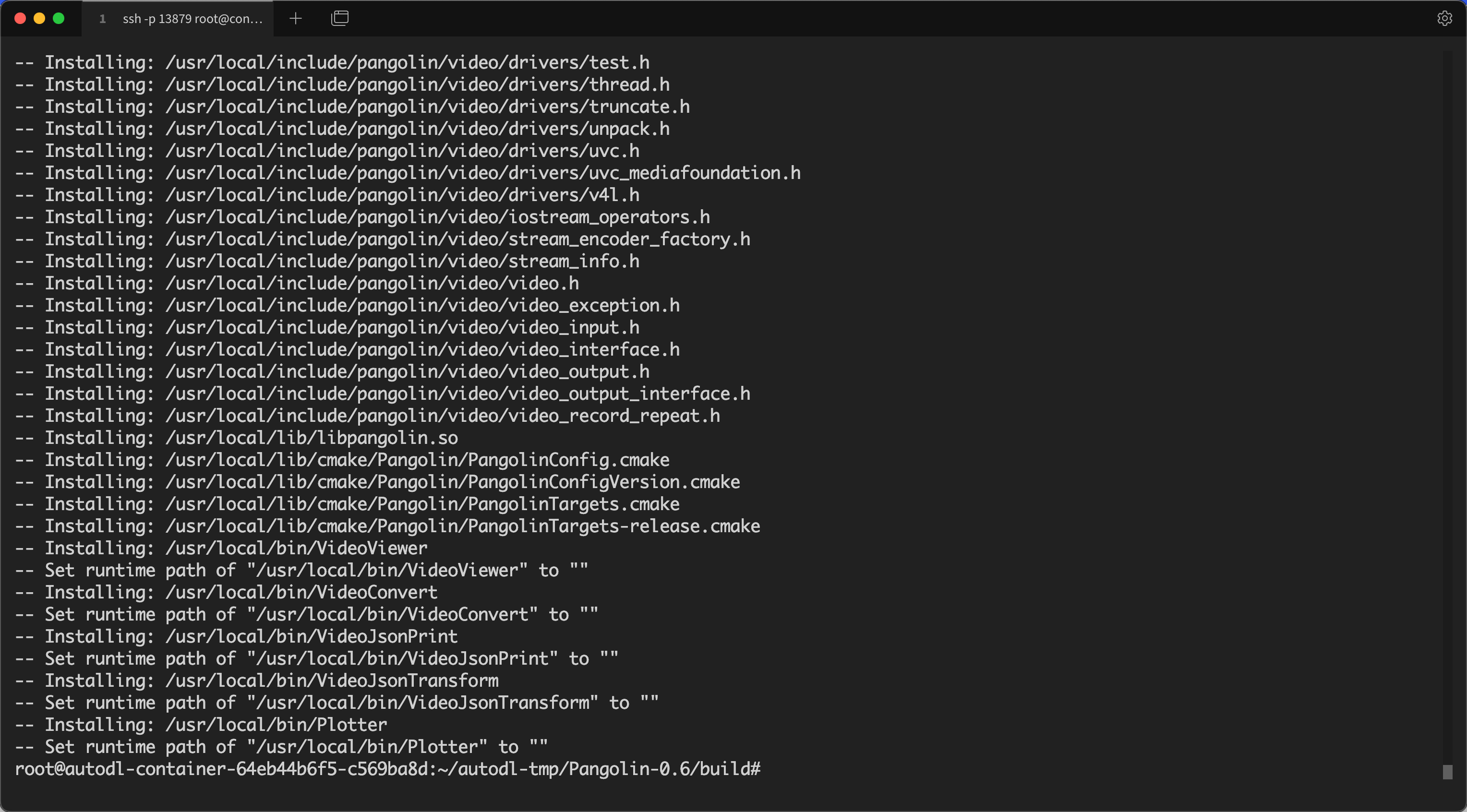Click the line installing video_input.h
The height and width of the screenshot is (812, 1467).
(x=327, y=327)
